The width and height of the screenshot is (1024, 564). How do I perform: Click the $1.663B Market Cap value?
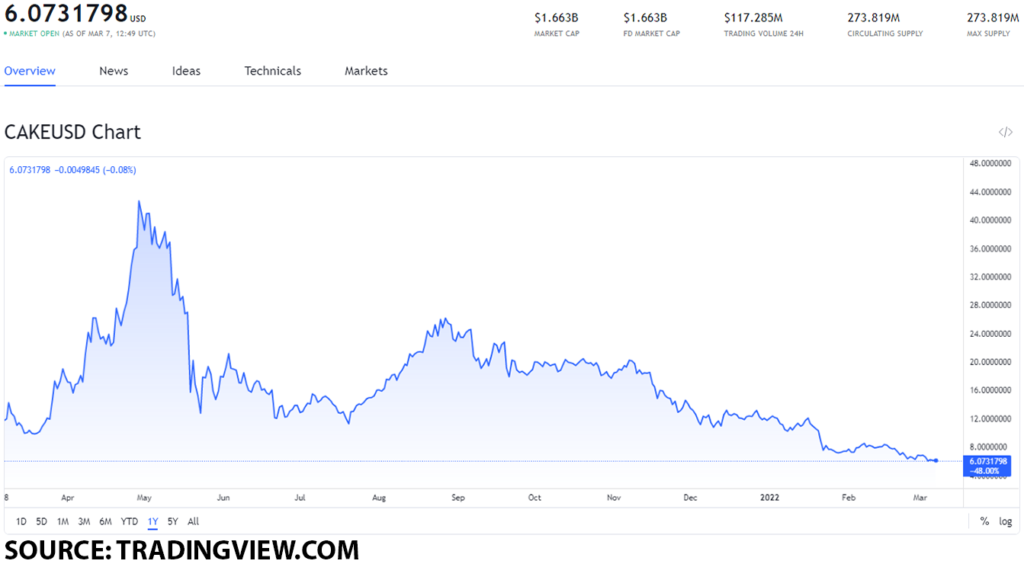point(556,18)
